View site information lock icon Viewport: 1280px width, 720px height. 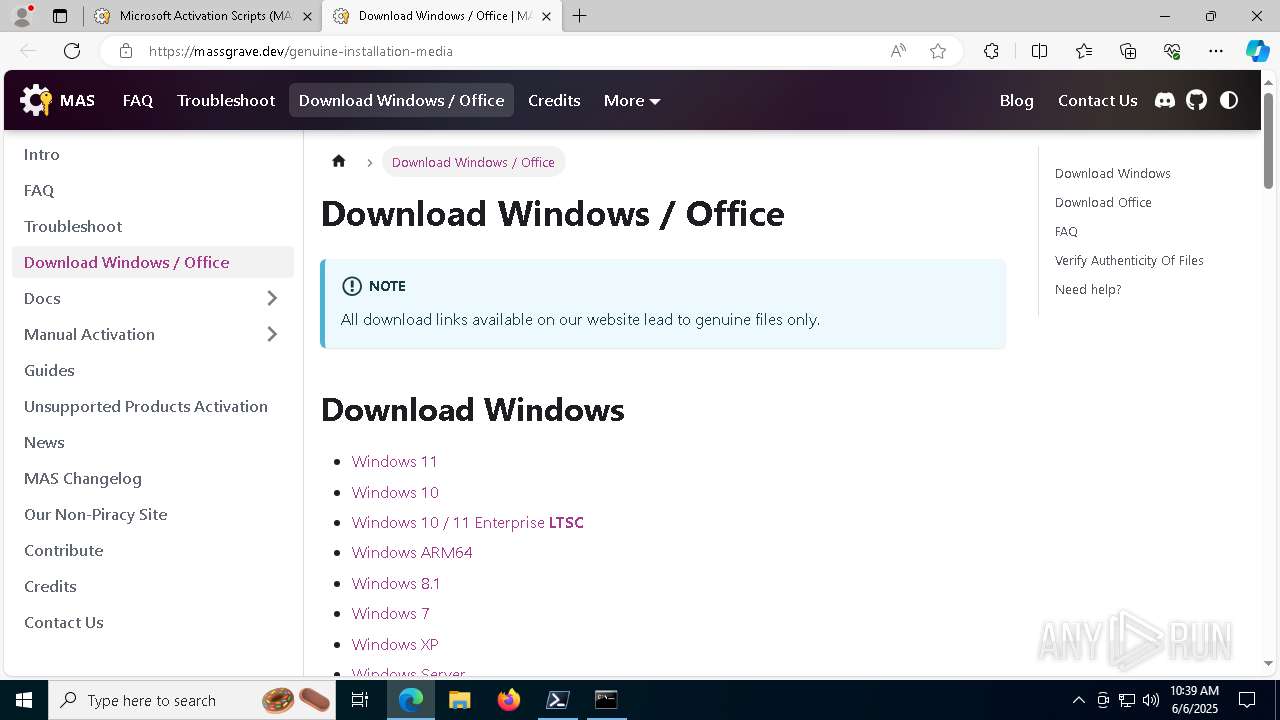click(x=126, y=51)
